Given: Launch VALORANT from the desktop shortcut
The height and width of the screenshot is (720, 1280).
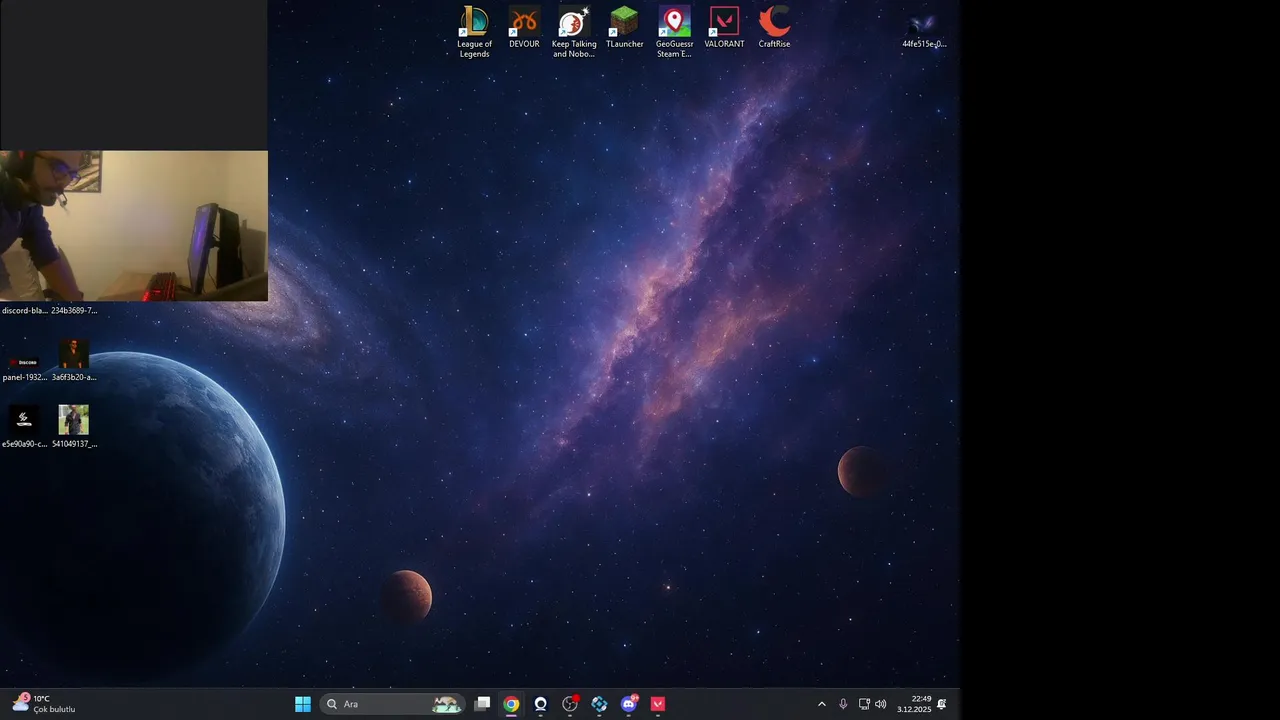Looking at the screenshot, I should 724,28.
